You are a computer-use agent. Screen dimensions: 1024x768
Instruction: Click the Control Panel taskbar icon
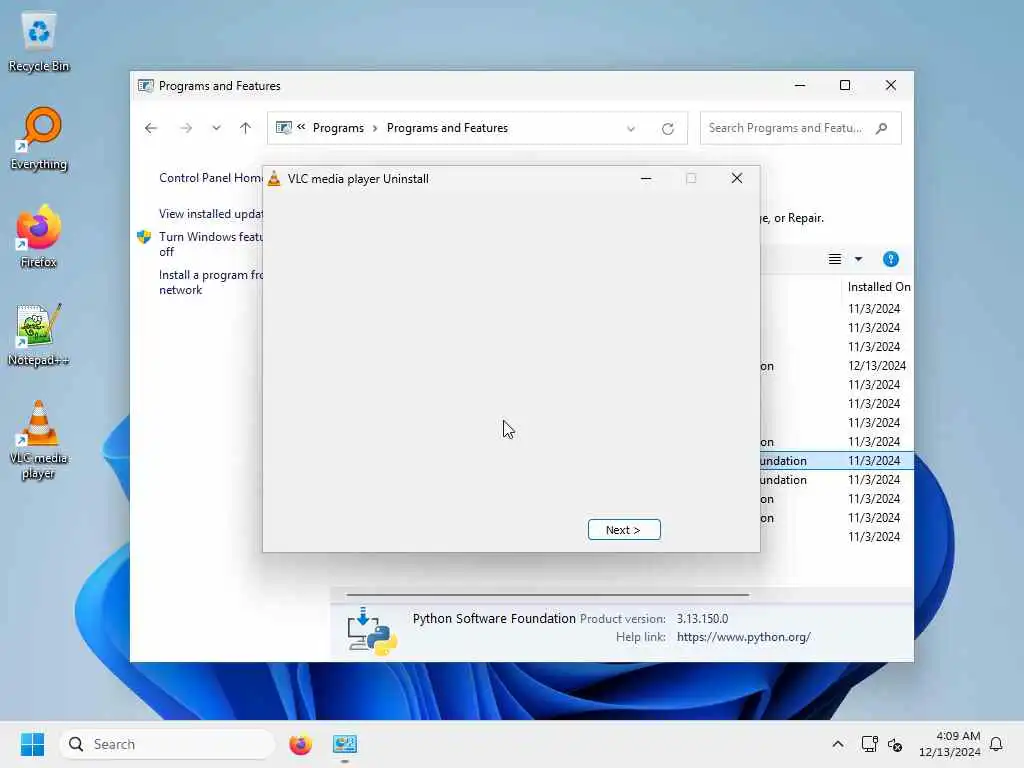[345, 744]
